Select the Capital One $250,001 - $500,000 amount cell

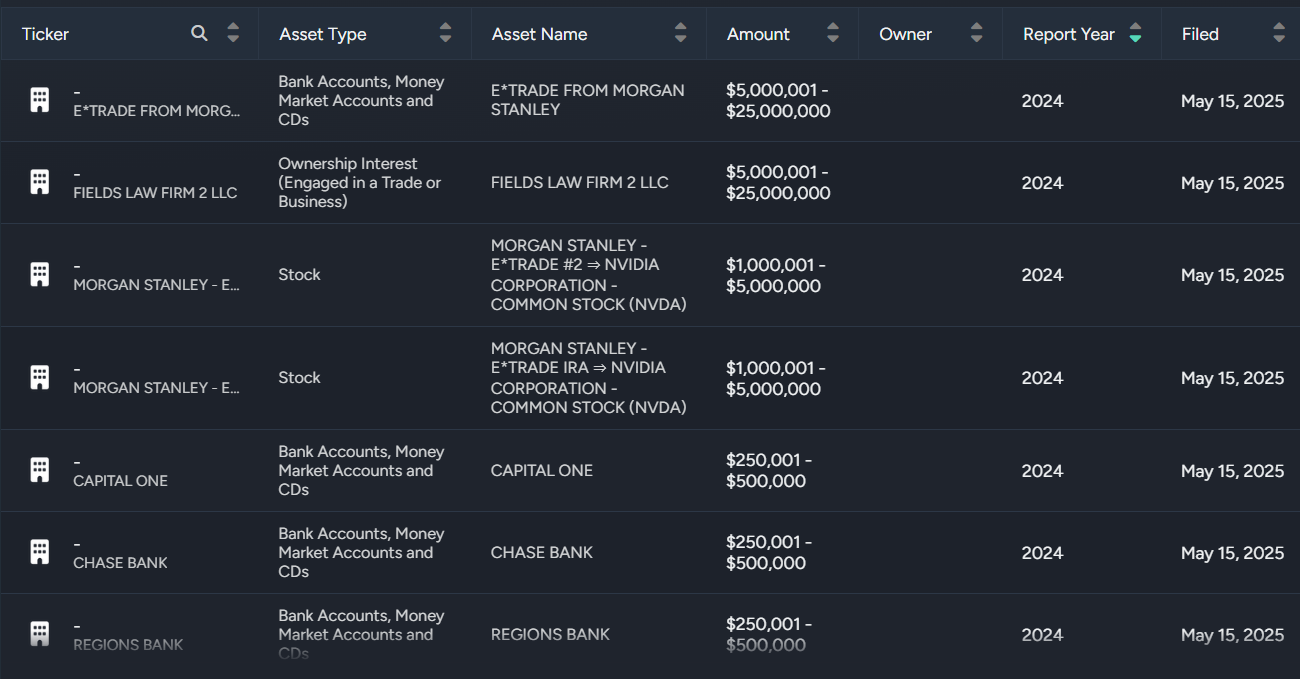pyautogui.click(x=769, y=470)
